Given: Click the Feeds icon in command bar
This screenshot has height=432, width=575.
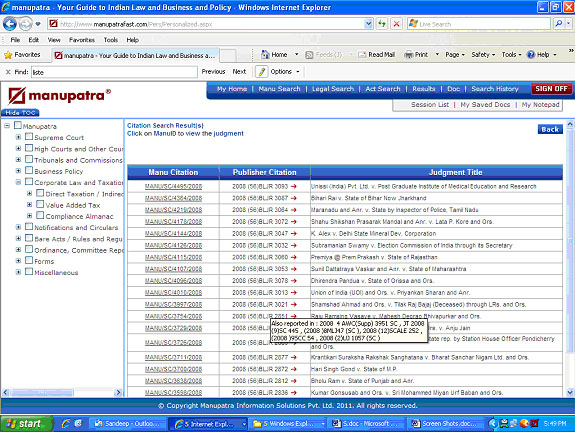Looking at the screenshot, I should pyautogui.click(x=309, y=55).
